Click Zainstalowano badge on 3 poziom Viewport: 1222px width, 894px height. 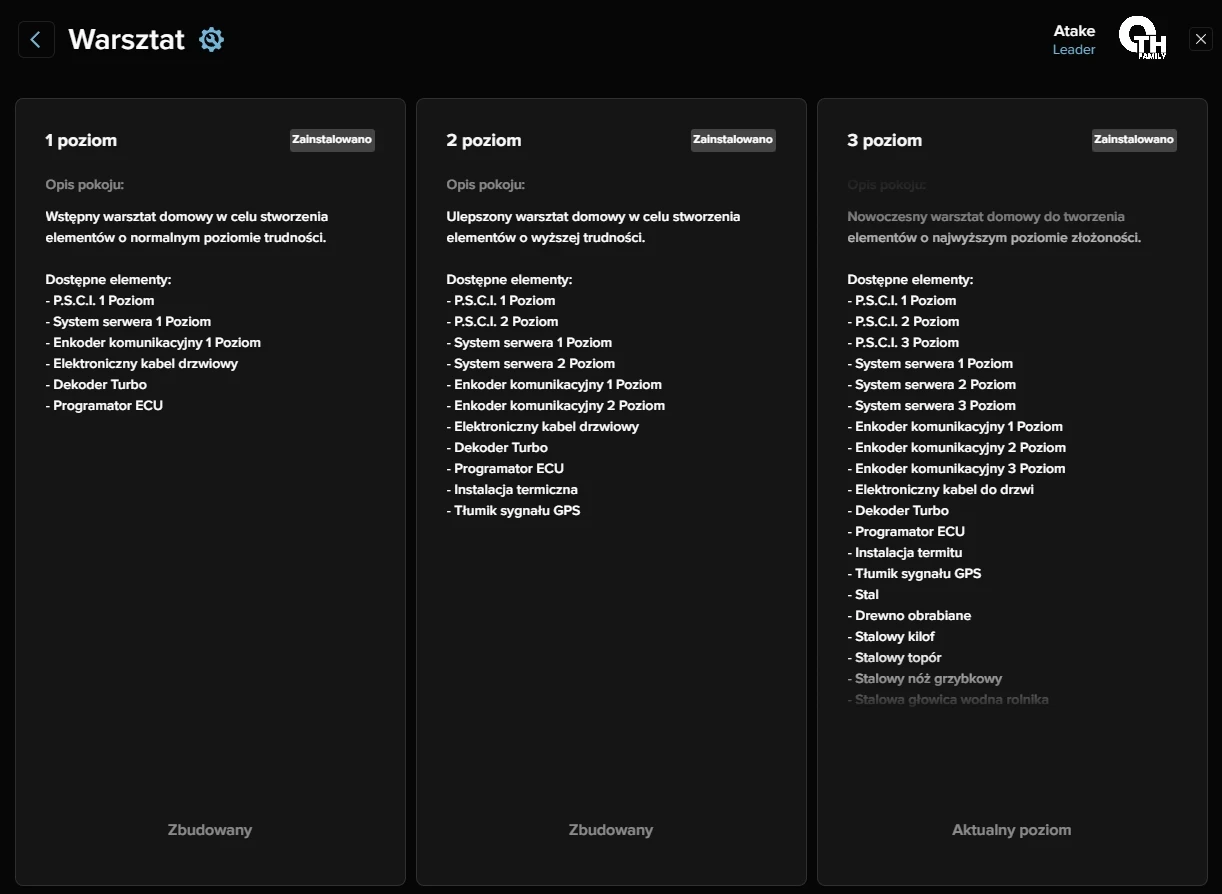(1134, 140)
